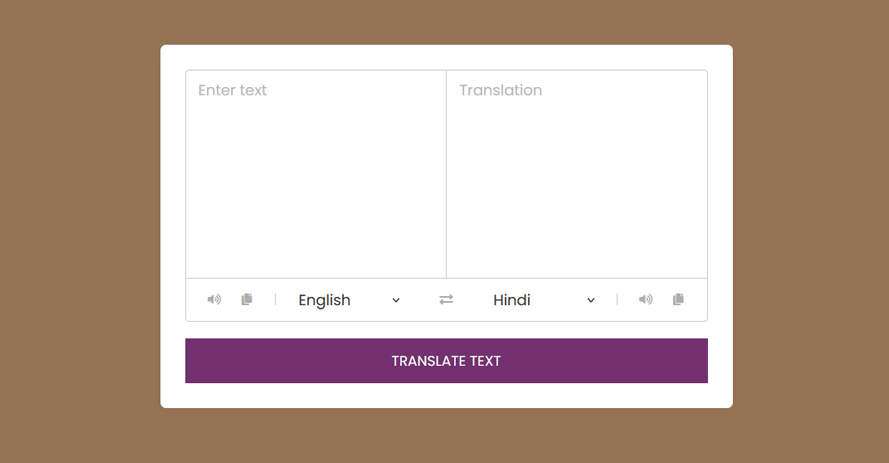Open the English source language dropdown

point(348,300)
